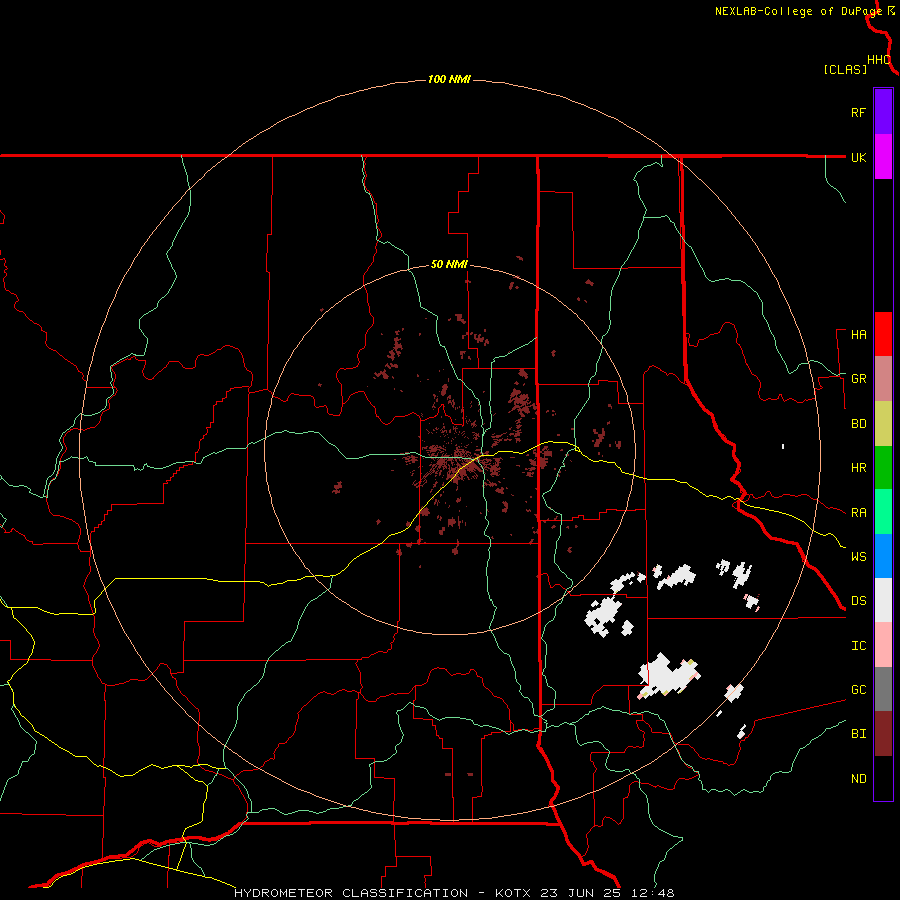Select the [CLAS] legend heading
The height and width of the screenshot is (900, 900).
tap(845, 69)
